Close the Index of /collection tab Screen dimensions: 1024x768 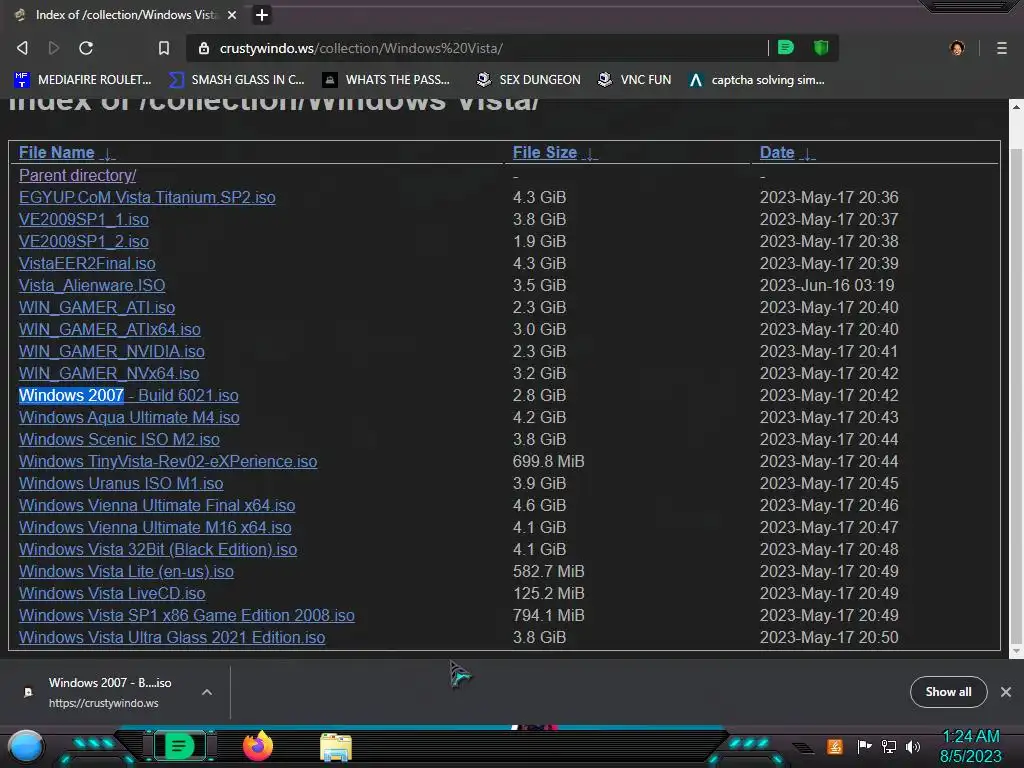tap(232, 14)
